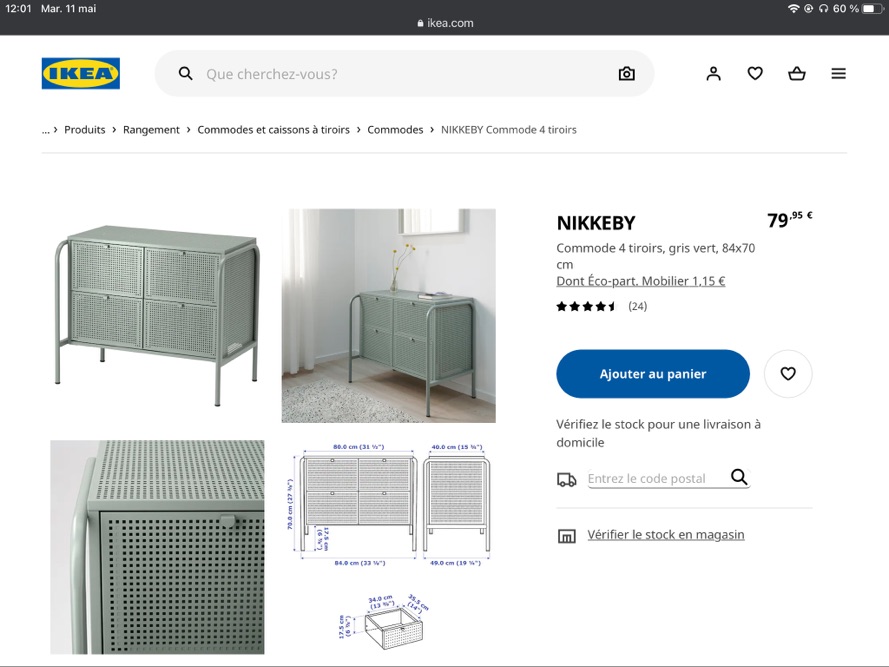Open the drawer dimensions diagram image

coord(384,622)
